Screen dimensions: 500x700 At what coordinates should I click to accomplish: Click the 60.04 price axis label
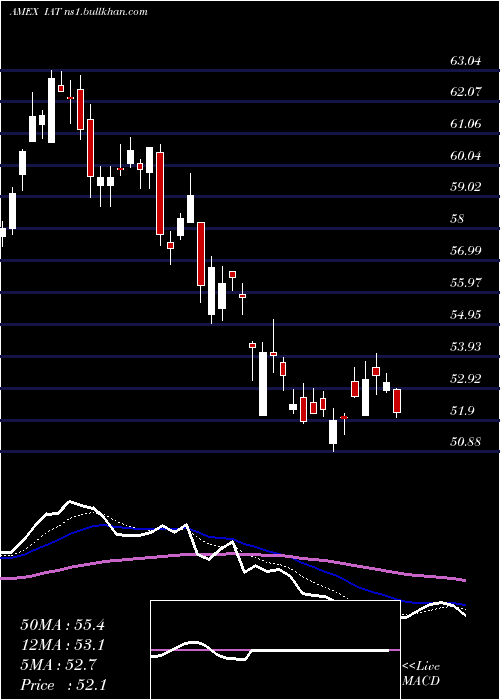[466, 156]
